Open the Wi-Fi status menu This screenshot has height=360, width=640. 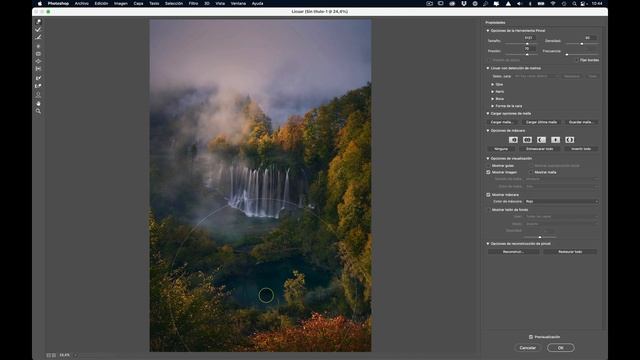tap(553, 3)
